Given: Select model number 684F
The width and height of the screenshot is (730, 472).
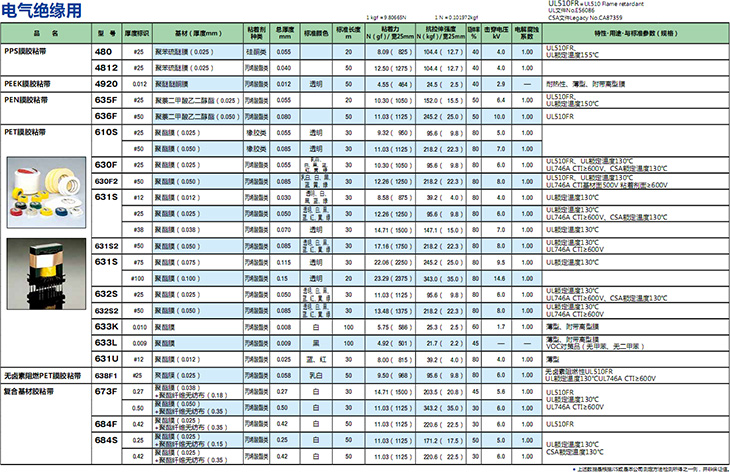Looking at the screenshot, I should coord(106,424).
